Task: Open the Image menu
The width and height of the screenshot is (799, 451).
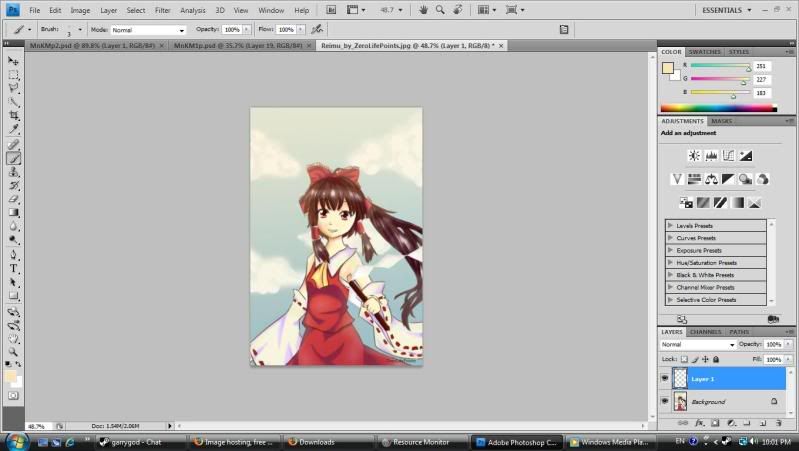Action: coord(80,10)
